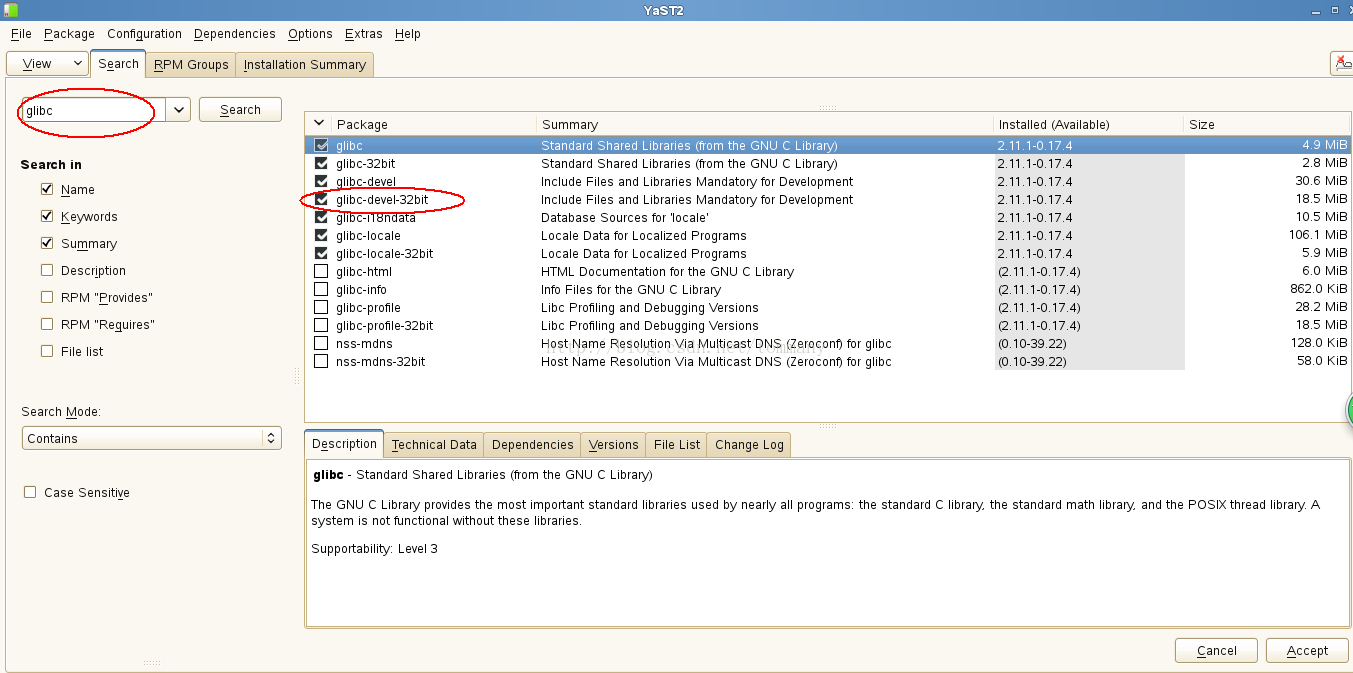Toggle install checkbox for glibc-info
This screenshot has width=1353, height=673.
[x=321, y=289]
